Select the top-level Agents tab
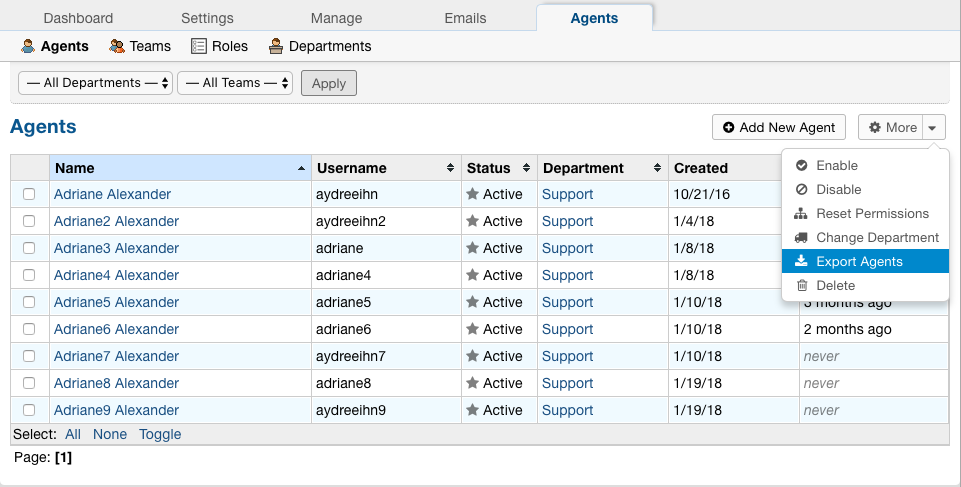The height and width of the screenshot is (487, 961). (594, 18)
